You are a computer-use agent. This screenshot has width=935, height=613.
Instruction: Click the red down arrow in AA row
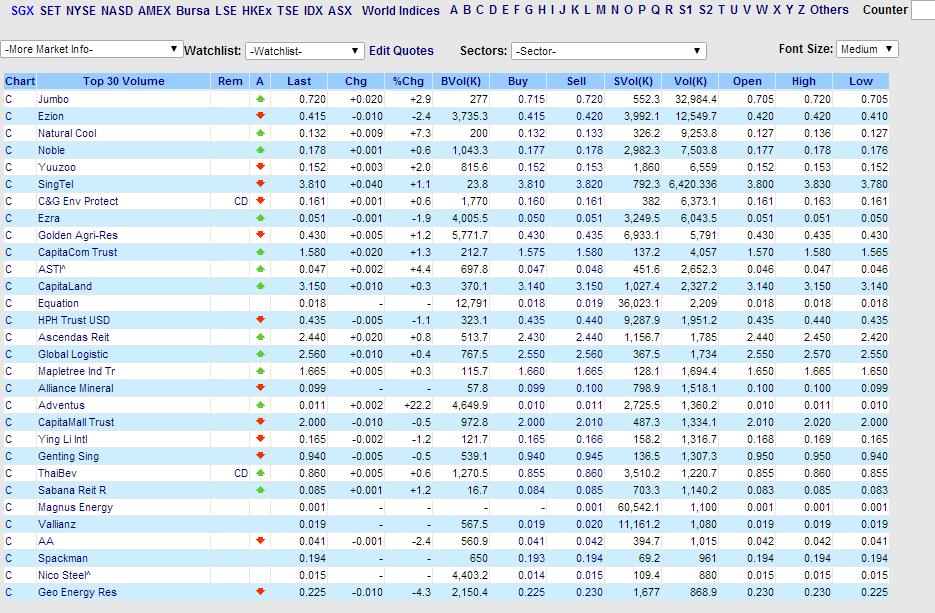tap(260, 540)
